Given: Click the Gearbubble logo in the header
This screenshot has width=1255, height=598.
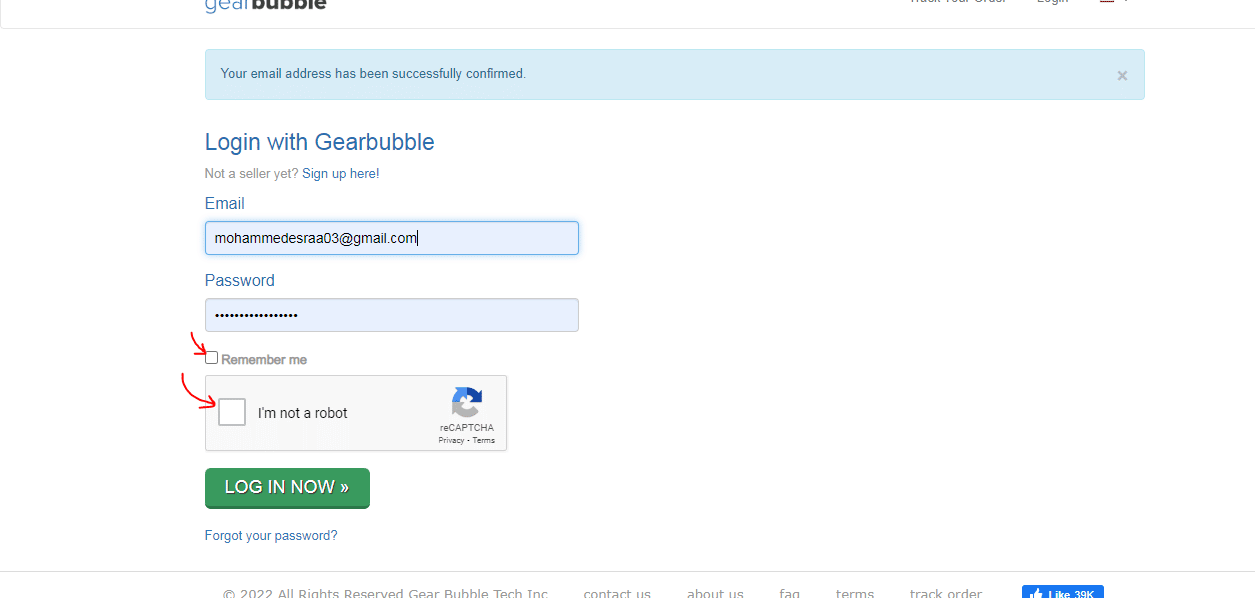Looking at the screenshot, I should point(266,4).
